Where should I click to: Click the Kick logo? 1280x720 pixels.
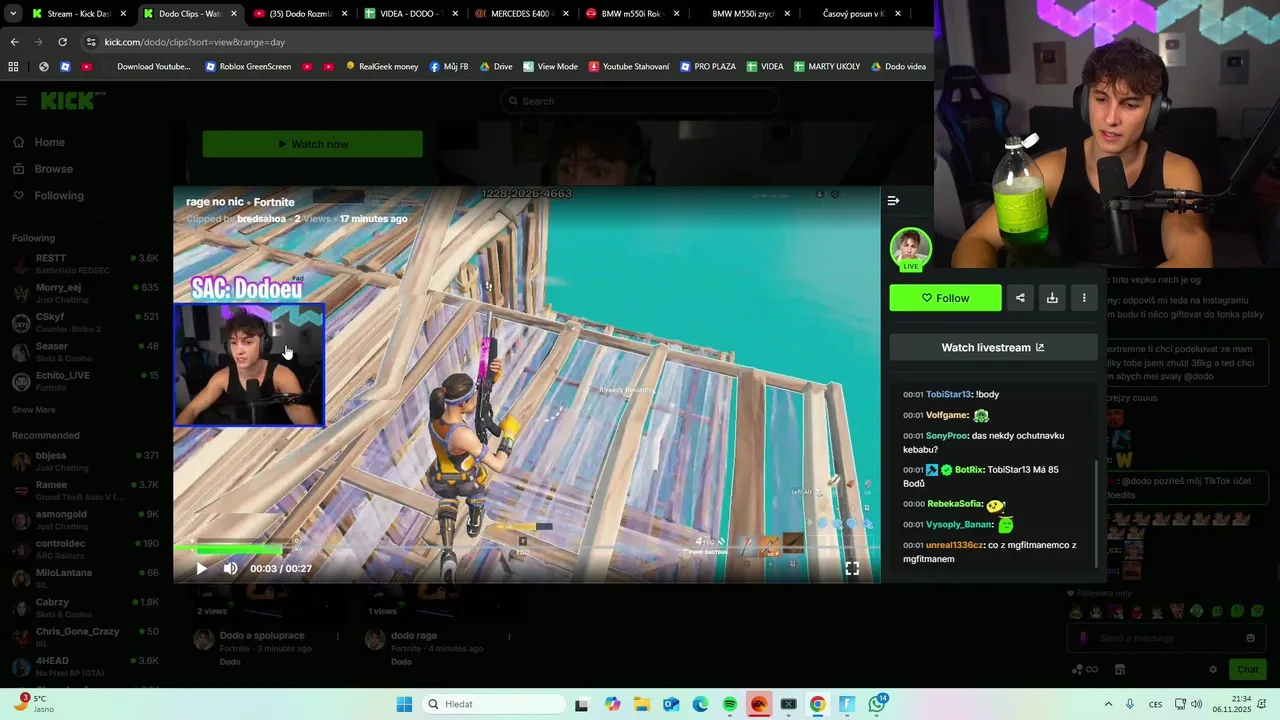(x=72, y=101)
